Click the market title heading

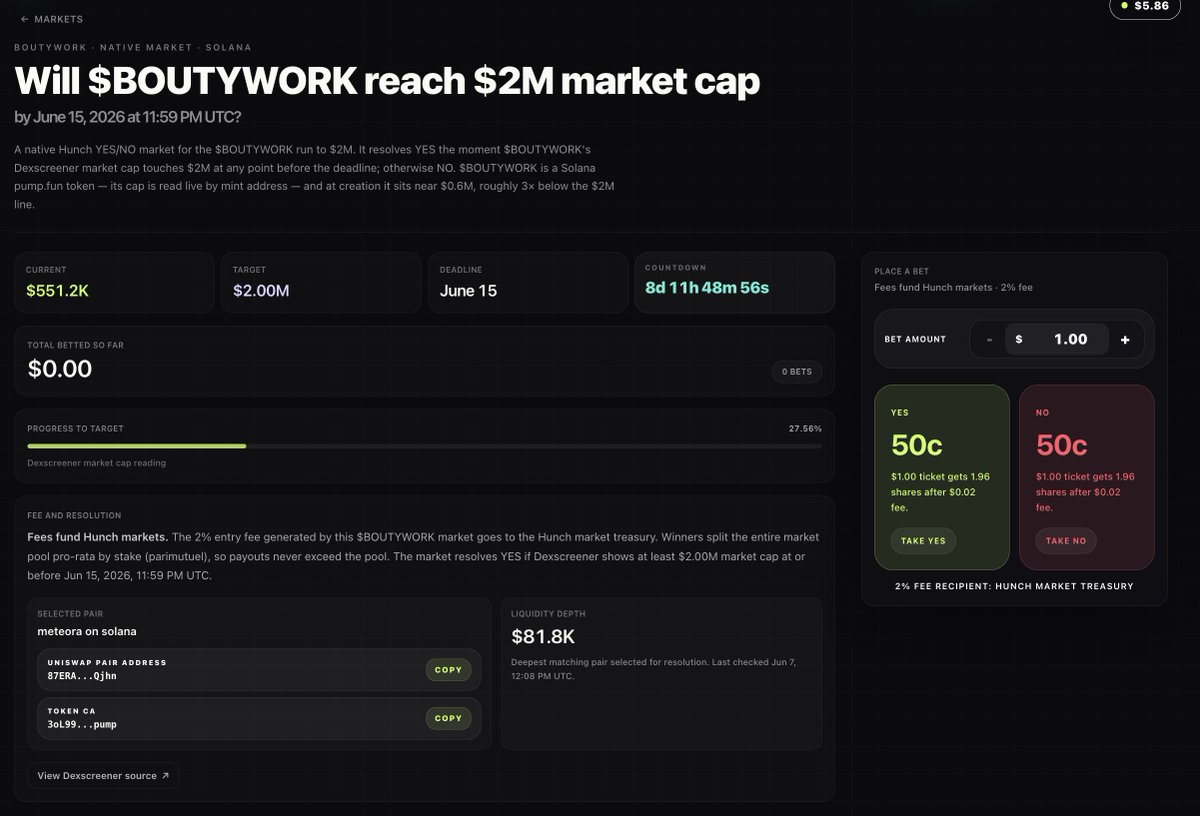pos(387,81)
